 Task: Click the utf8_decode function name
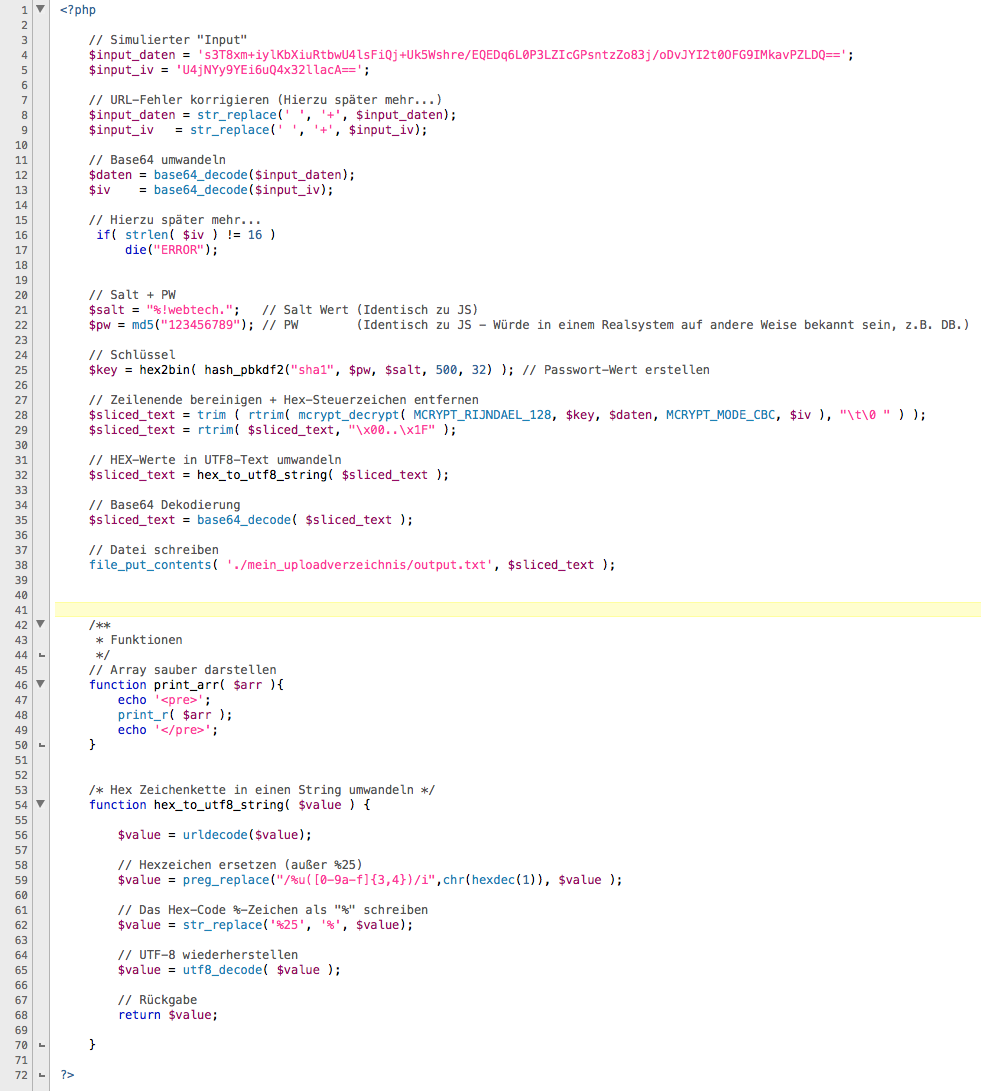coord(223,971)
